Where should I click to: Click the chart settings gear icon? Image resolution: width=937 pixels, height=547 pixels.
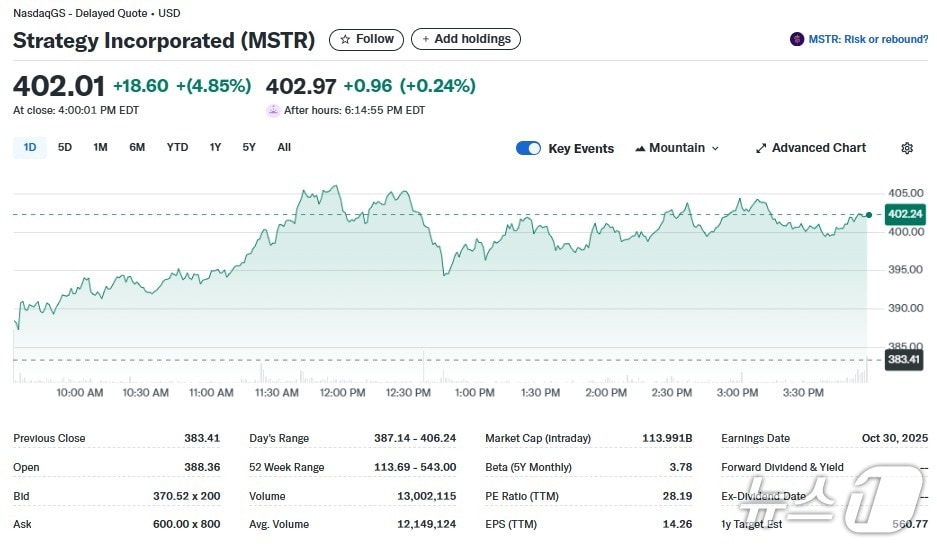(x=907, y=148)
